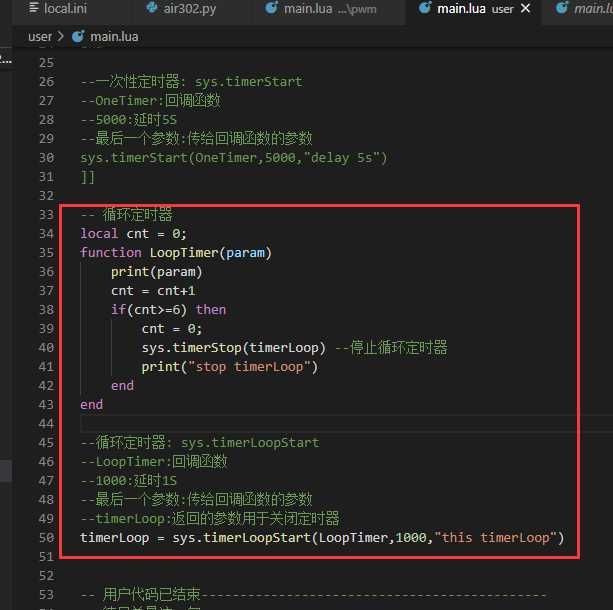The height and width of the screenshot is (610, 613).
Task: Switch to the main.lua pwm tab
Action: point(321,8)
